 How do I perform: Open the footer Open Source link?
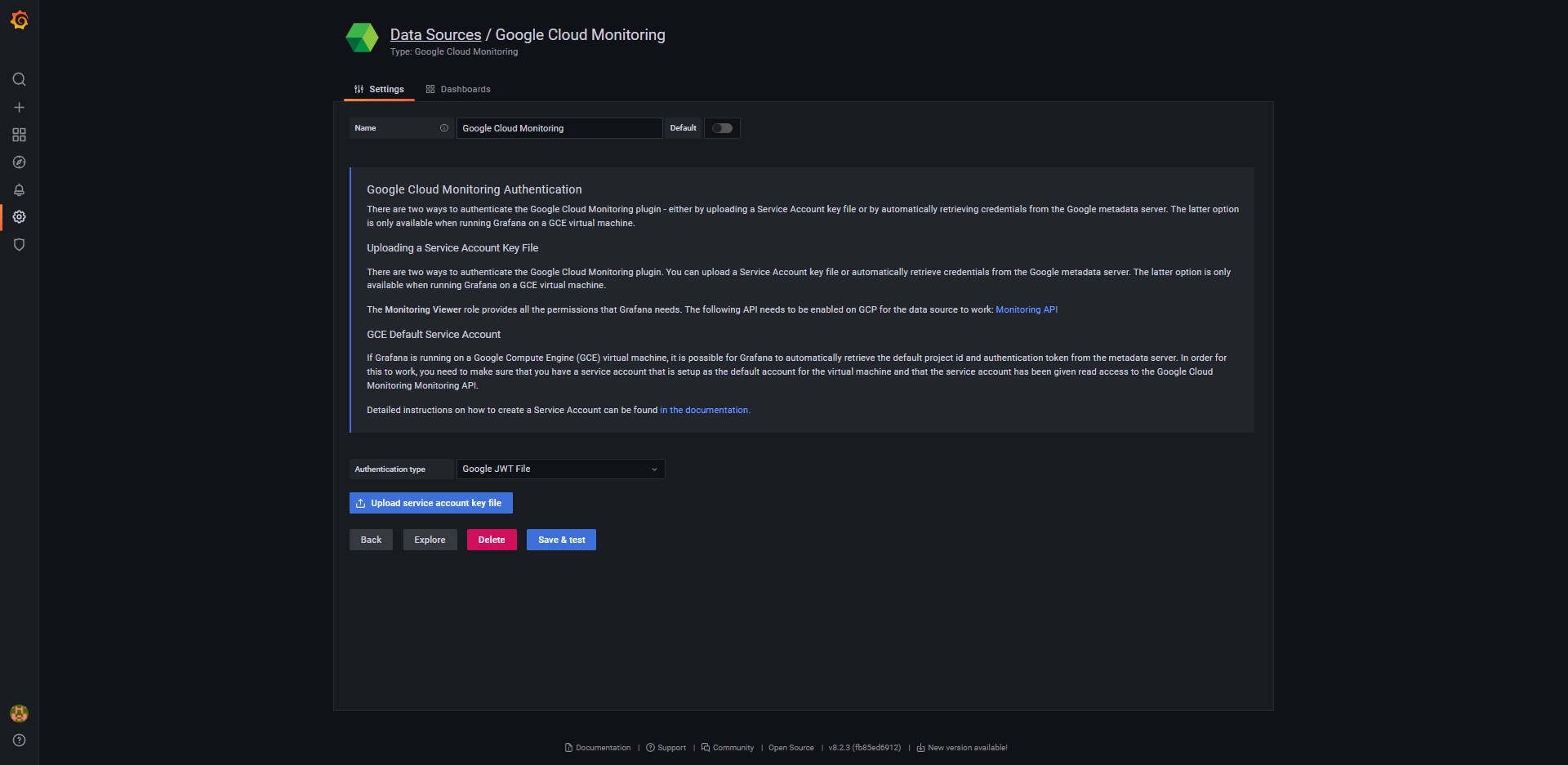[791, 748]
